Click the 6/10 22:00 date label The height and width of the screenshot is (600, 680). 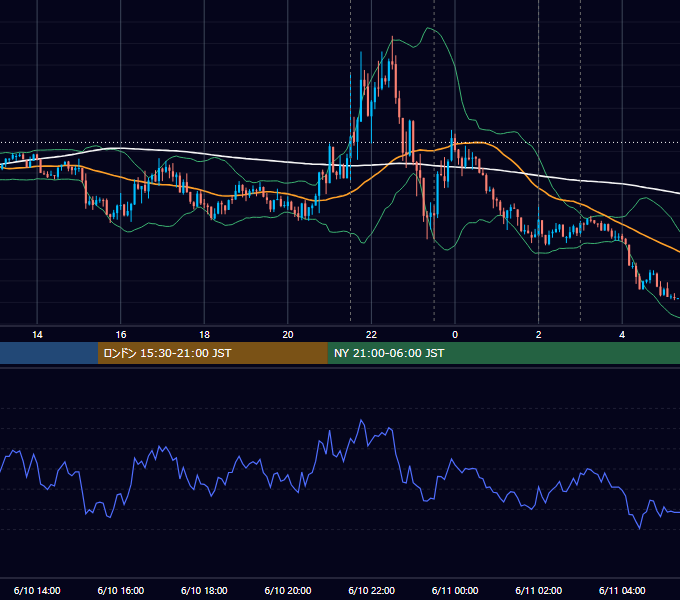371,590
